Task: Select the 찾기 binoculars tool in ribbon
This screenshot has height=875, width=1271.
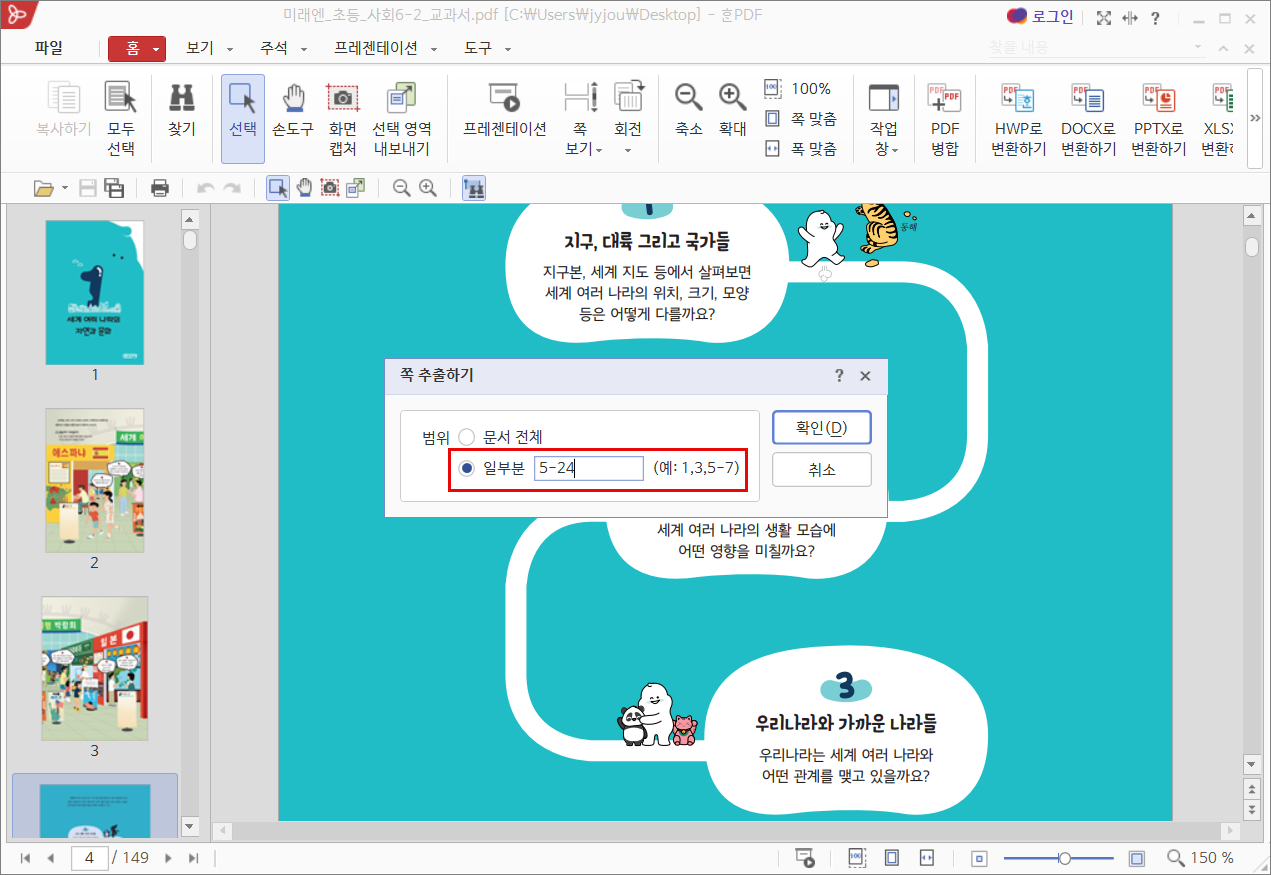Action: tap(181, 110)
